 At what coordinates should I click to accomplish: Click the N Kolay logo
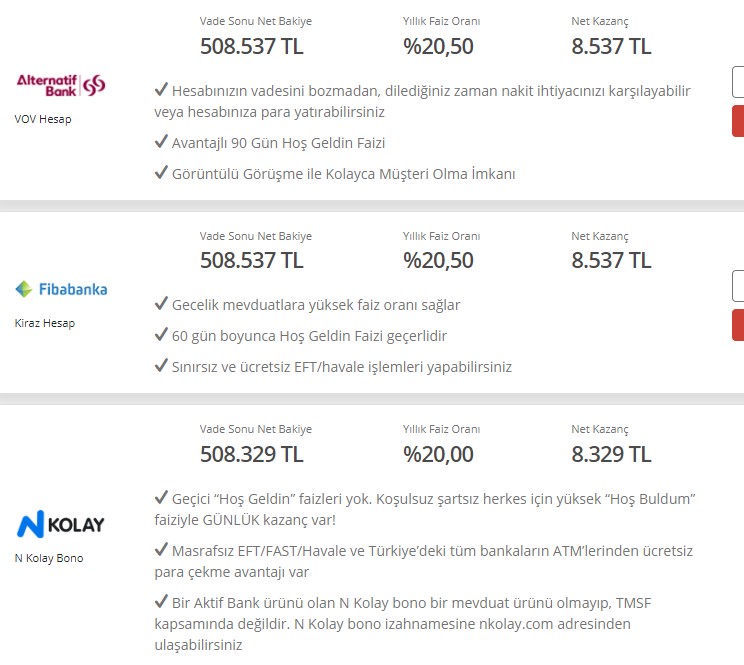(x=60, y=524)
